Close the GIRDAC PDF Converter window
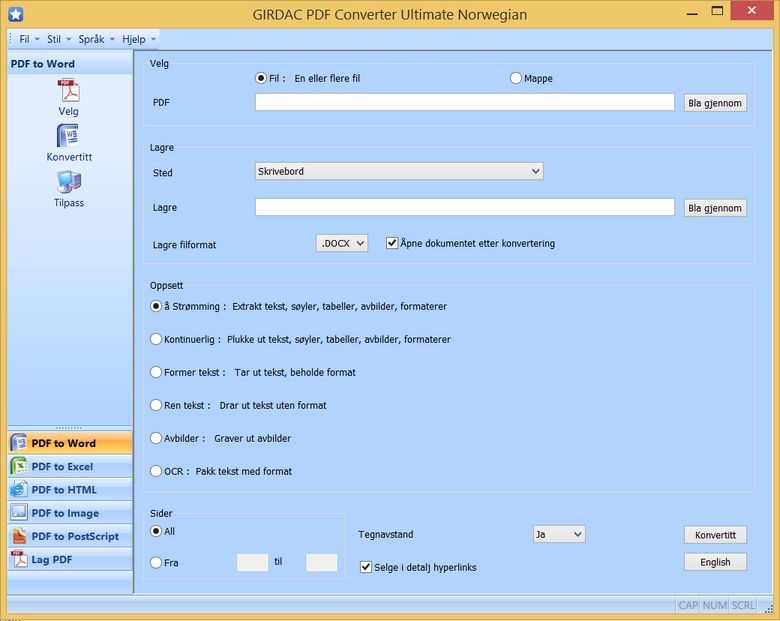The image size is (780, 621). pos(752,10)
